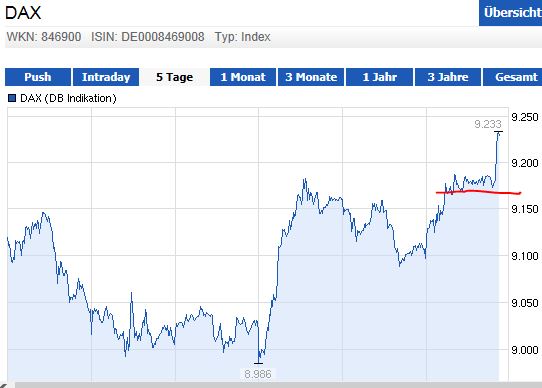This screenshot has width=542, height=388.
Task: Click the chart low label 8.986
Action: coord(258,374)
